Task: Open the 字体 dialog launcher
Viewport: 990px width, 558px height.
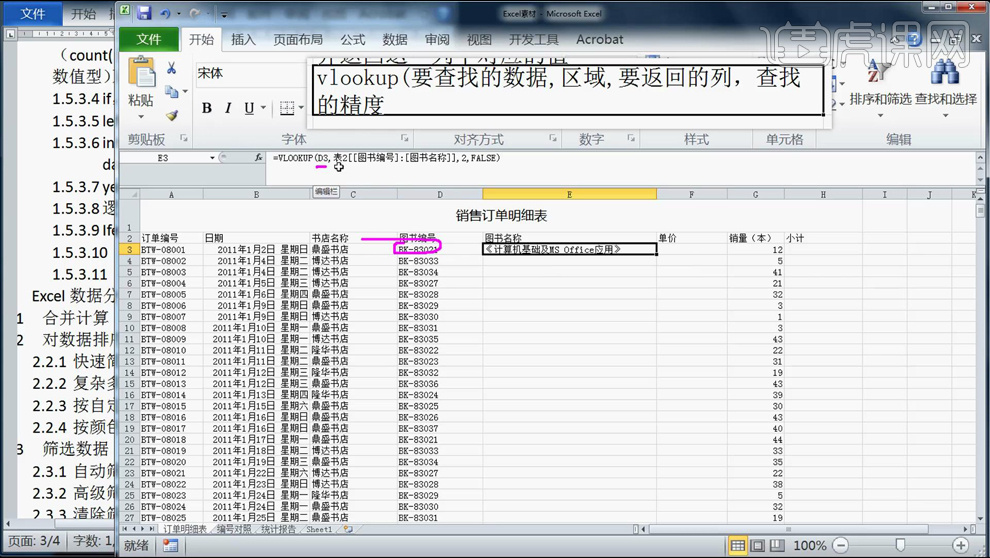Action: (x=405, y=138)
